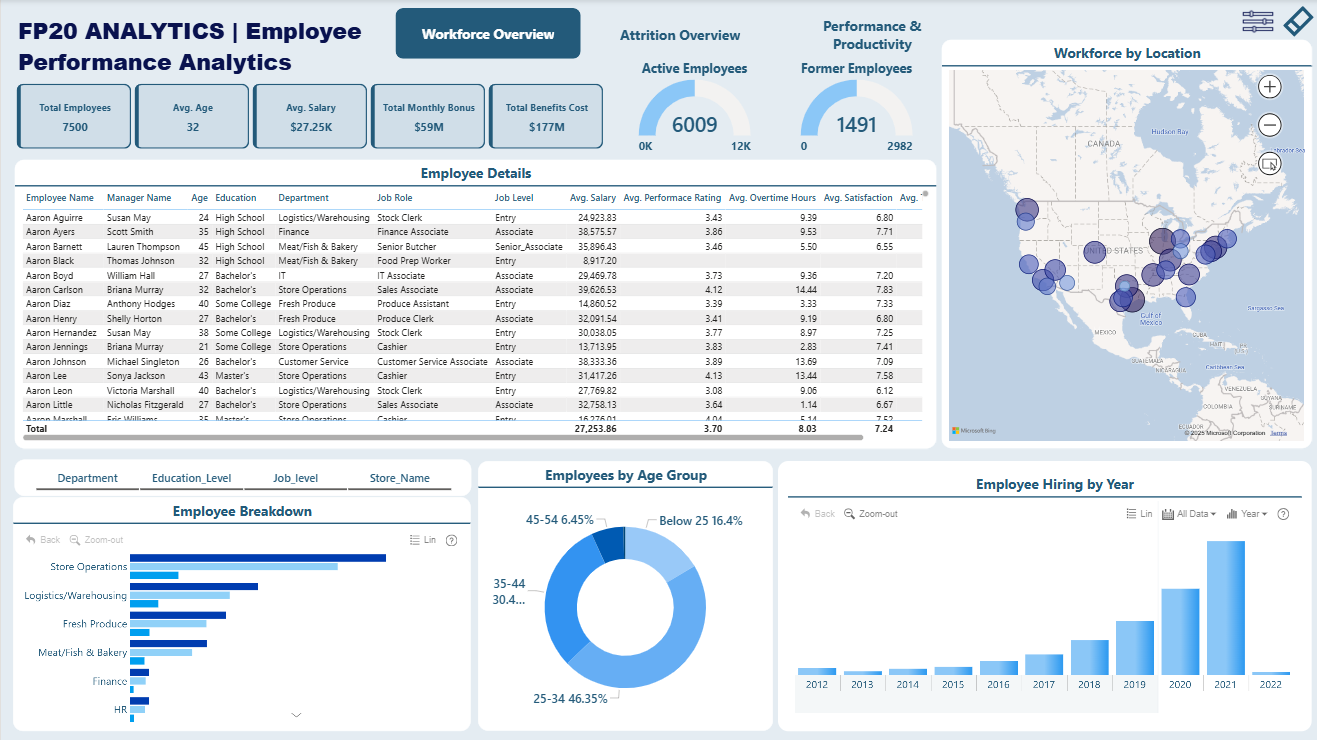Toggle Lin scale in Hiring by Year chart

coord(1139,514)
